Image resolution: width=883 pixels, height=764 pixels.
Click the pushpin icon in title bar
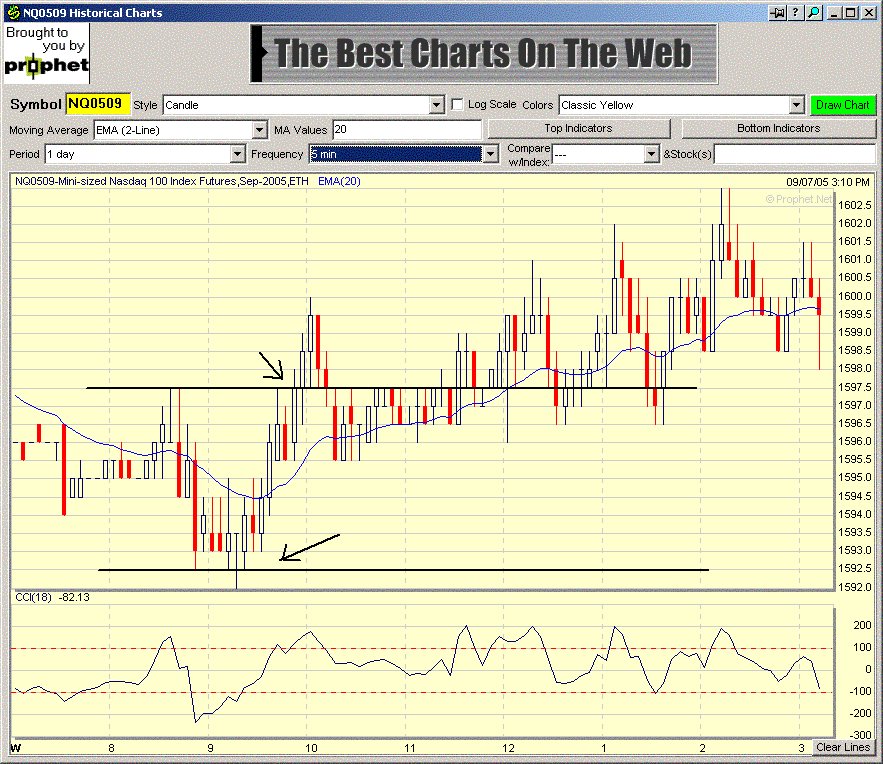(777, 12)
